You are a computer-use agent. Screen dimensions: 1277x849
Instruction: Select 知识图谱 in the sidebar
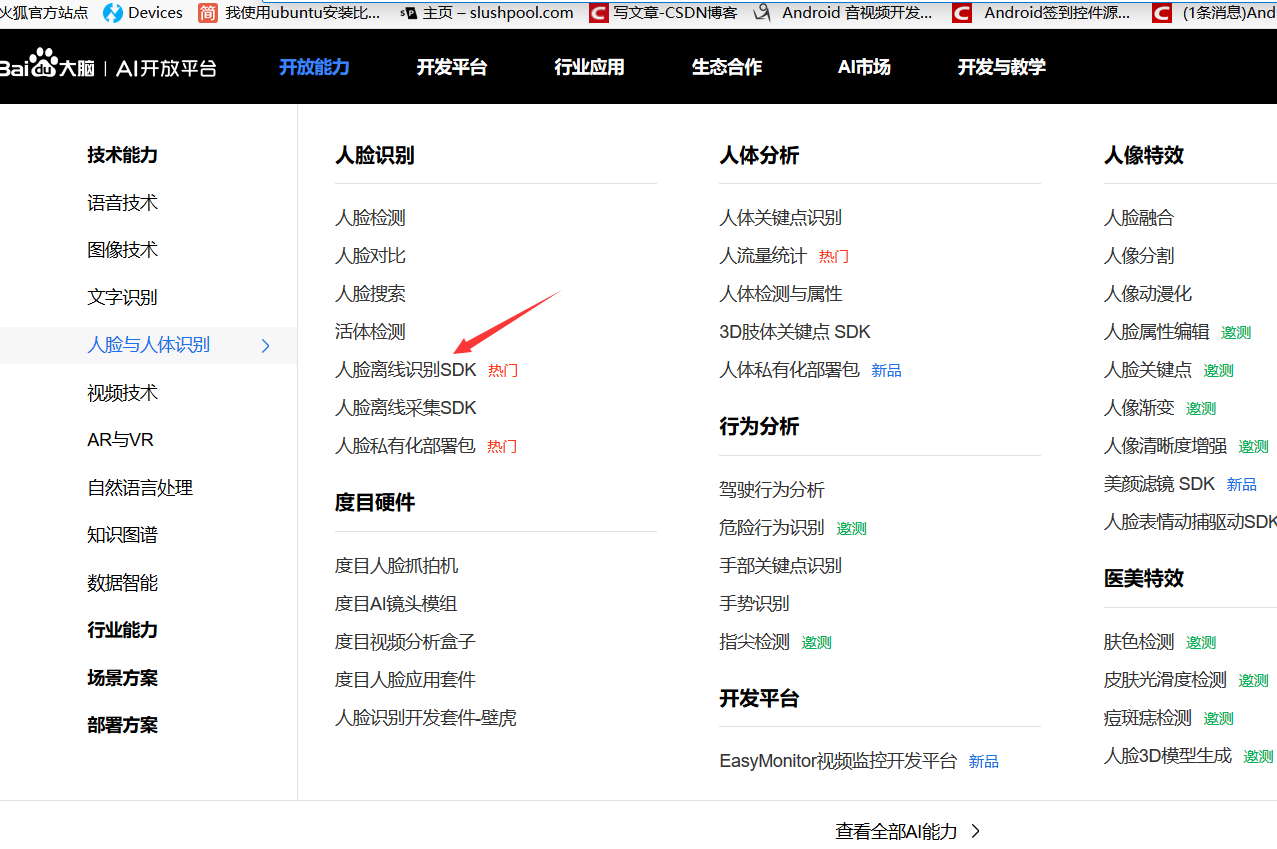pyautogui.click(x=122, y=535)
